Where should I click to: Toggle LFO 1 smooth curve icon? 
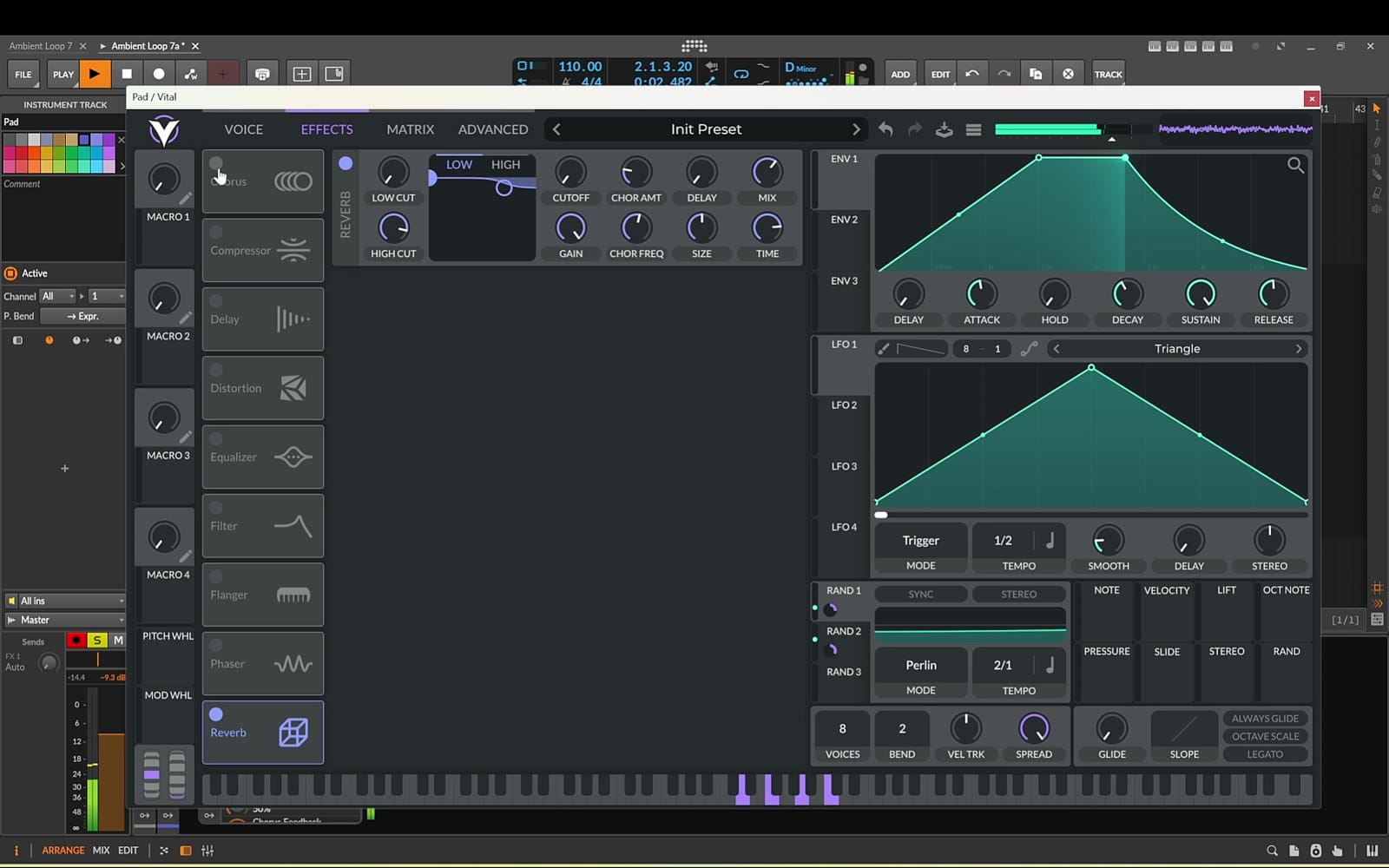pyautogui.click(x=1029, y=349)
